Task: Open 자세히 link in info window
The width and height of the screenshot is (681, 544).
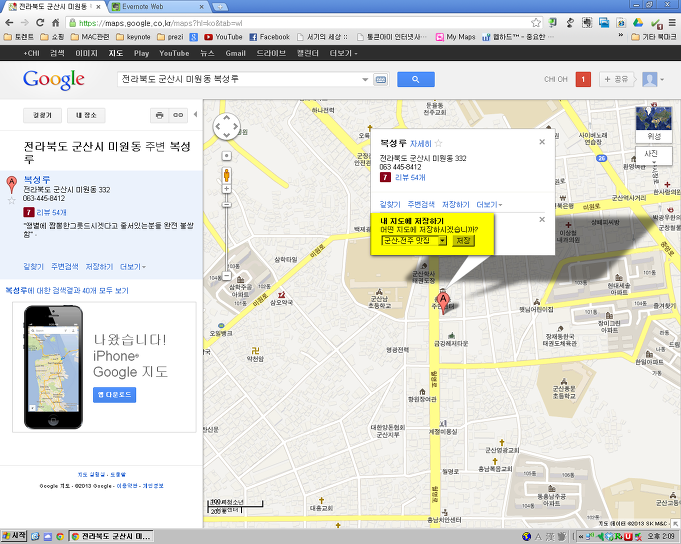Action: 420,144
